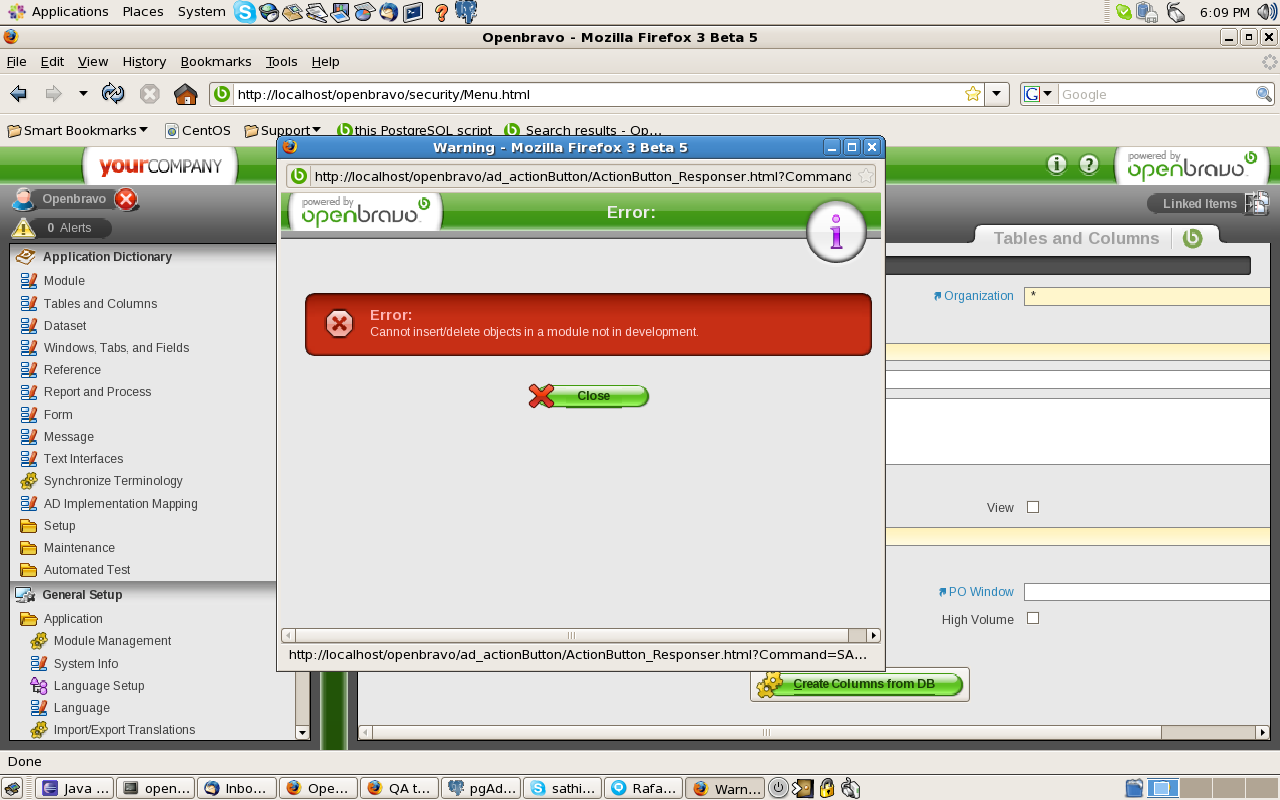
Task: Open the address bar URL history dropdown
Action: [996, 94]
